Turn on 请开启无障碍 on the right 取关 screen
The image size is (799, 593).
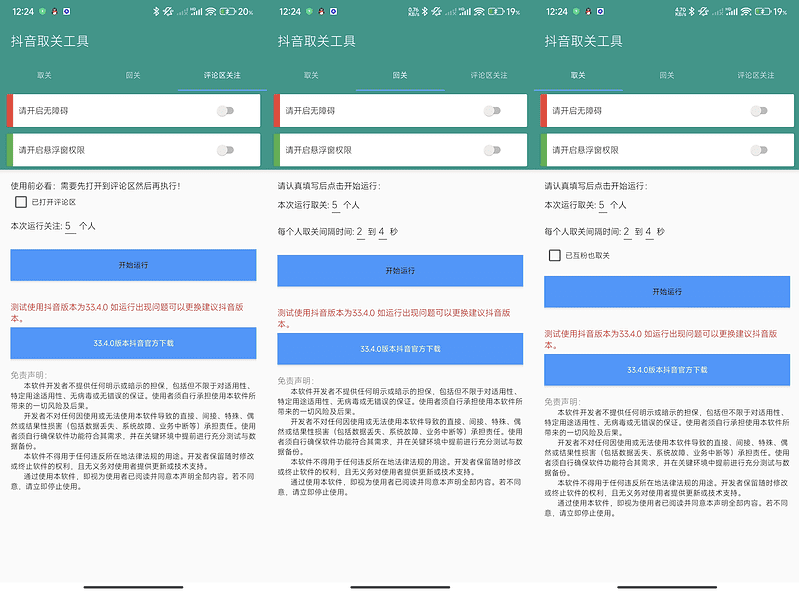[759, 110]
